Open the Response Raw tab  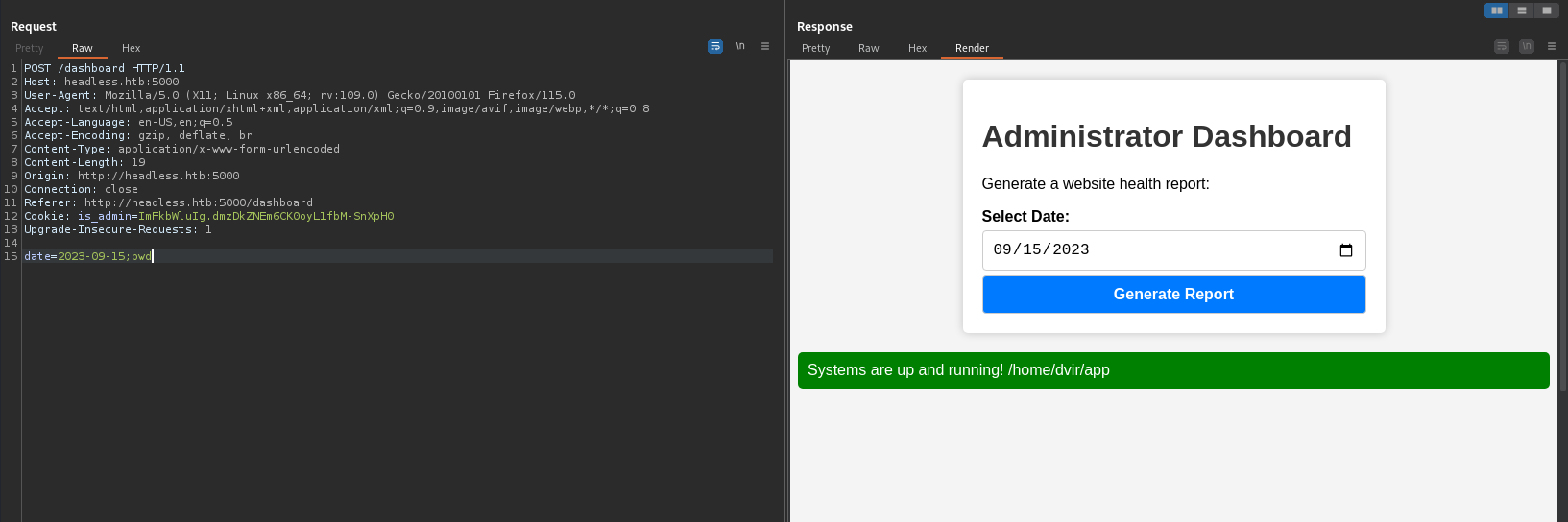[869, 48]
